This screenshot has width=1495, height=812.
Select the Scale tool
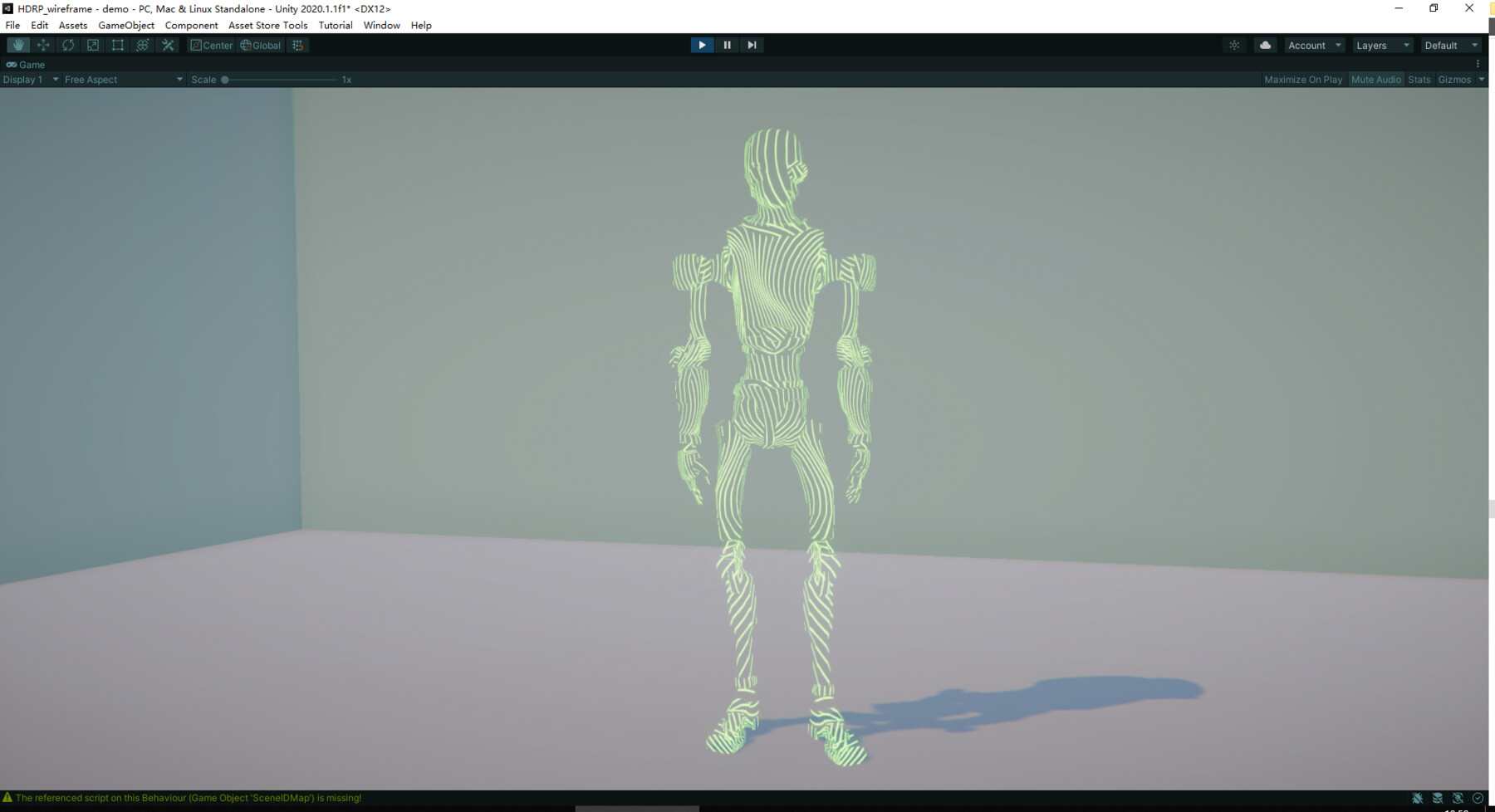pos(93,45)
